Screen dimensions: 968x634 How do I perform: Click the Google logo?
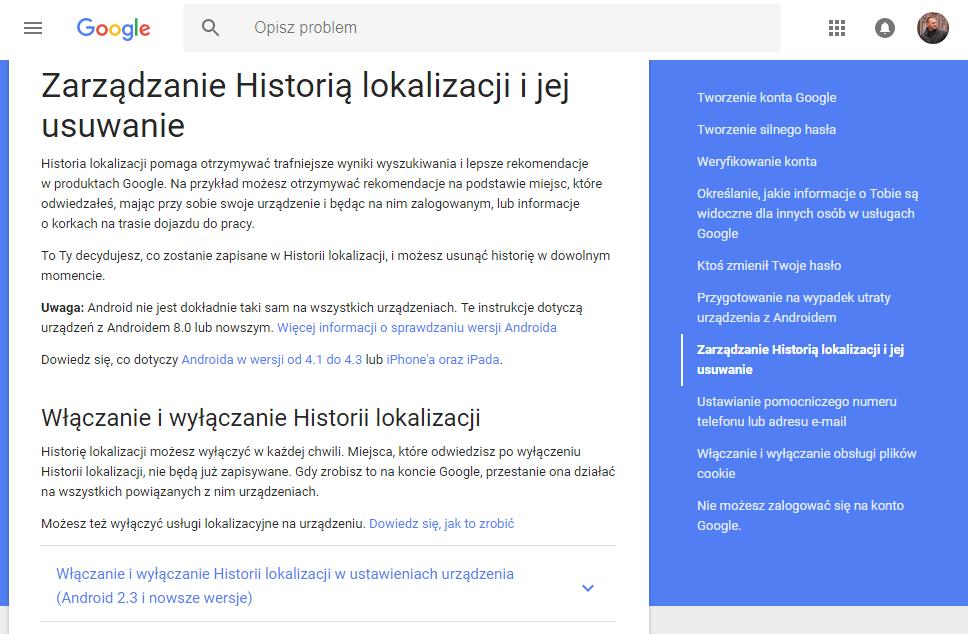113,28
